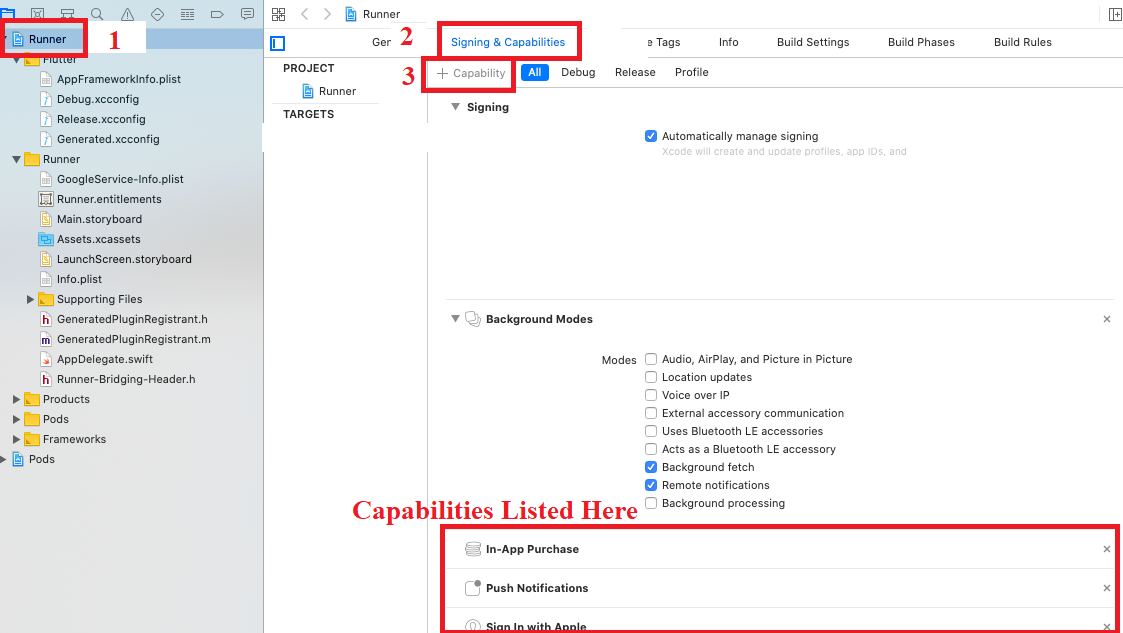Screen dimensions: 1123x633
Task: Switch to the Build Rules tab
Action: tap(1023, 42)
